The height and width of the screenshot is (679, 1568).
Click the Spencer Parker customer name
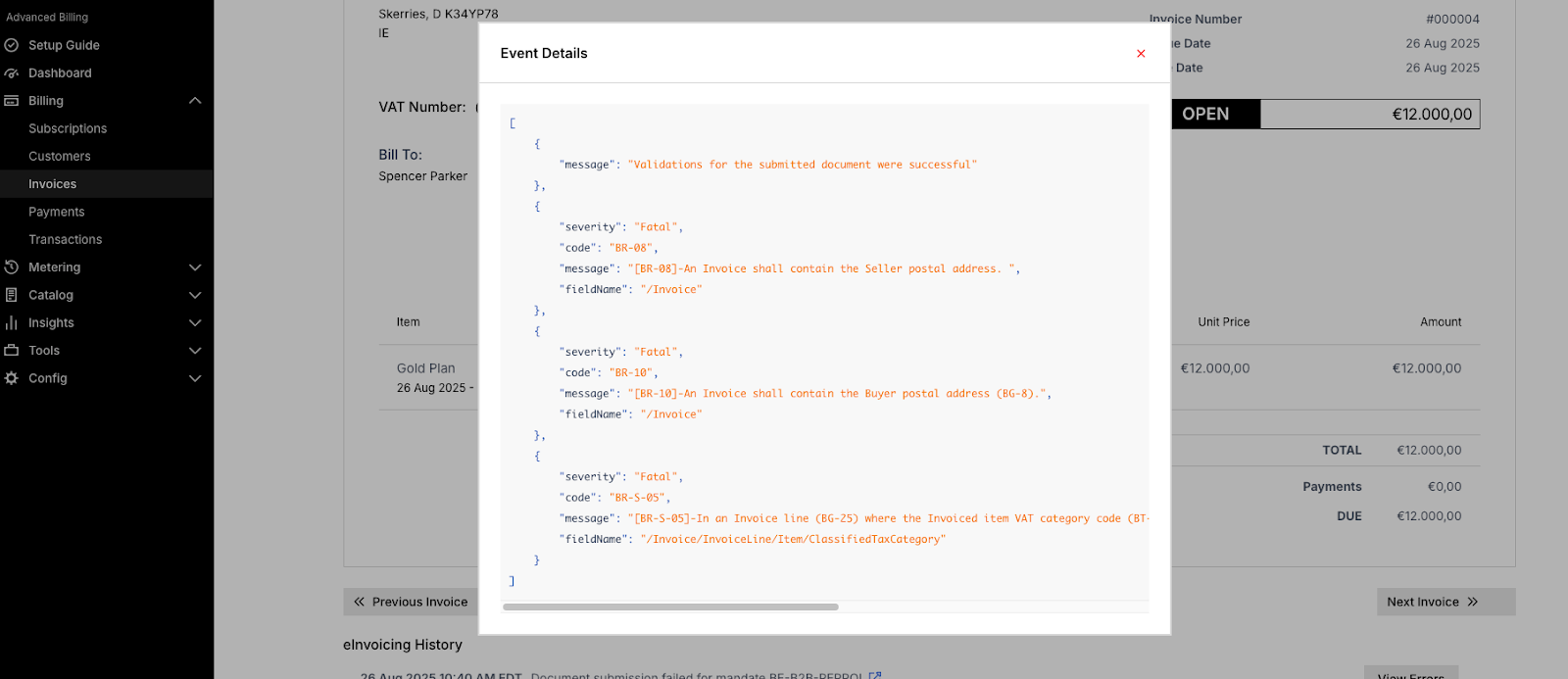coord(423,176)
